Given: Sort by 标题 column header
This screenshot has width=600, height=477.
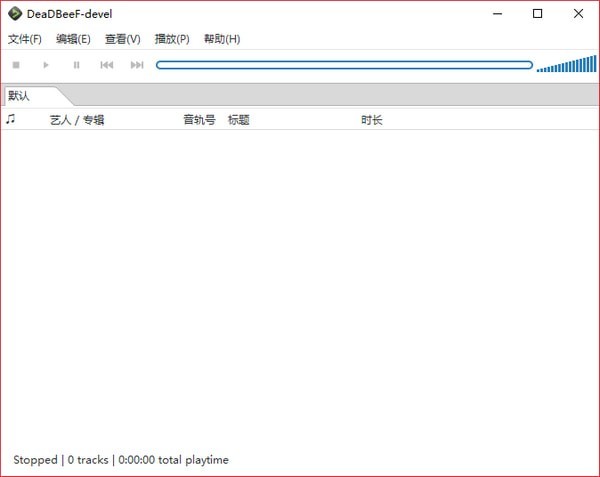Looking at the screenshot, I should click(239, 120).
